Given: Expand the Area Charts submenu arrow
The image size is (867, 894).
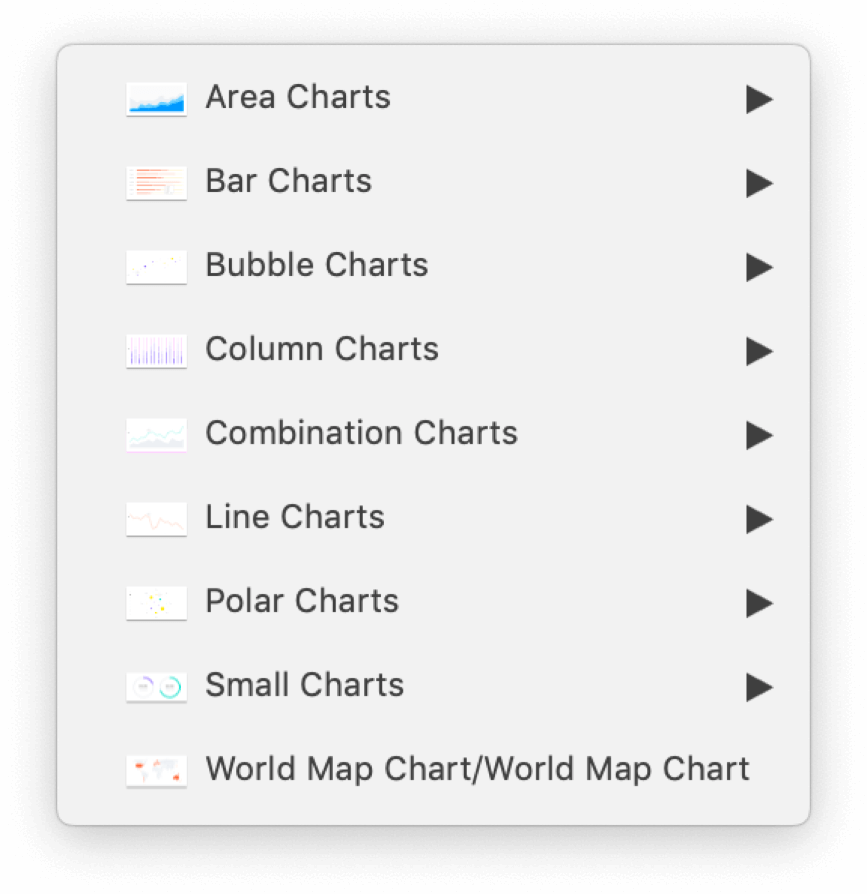Looking at the screenshot, I should [759, 99].
